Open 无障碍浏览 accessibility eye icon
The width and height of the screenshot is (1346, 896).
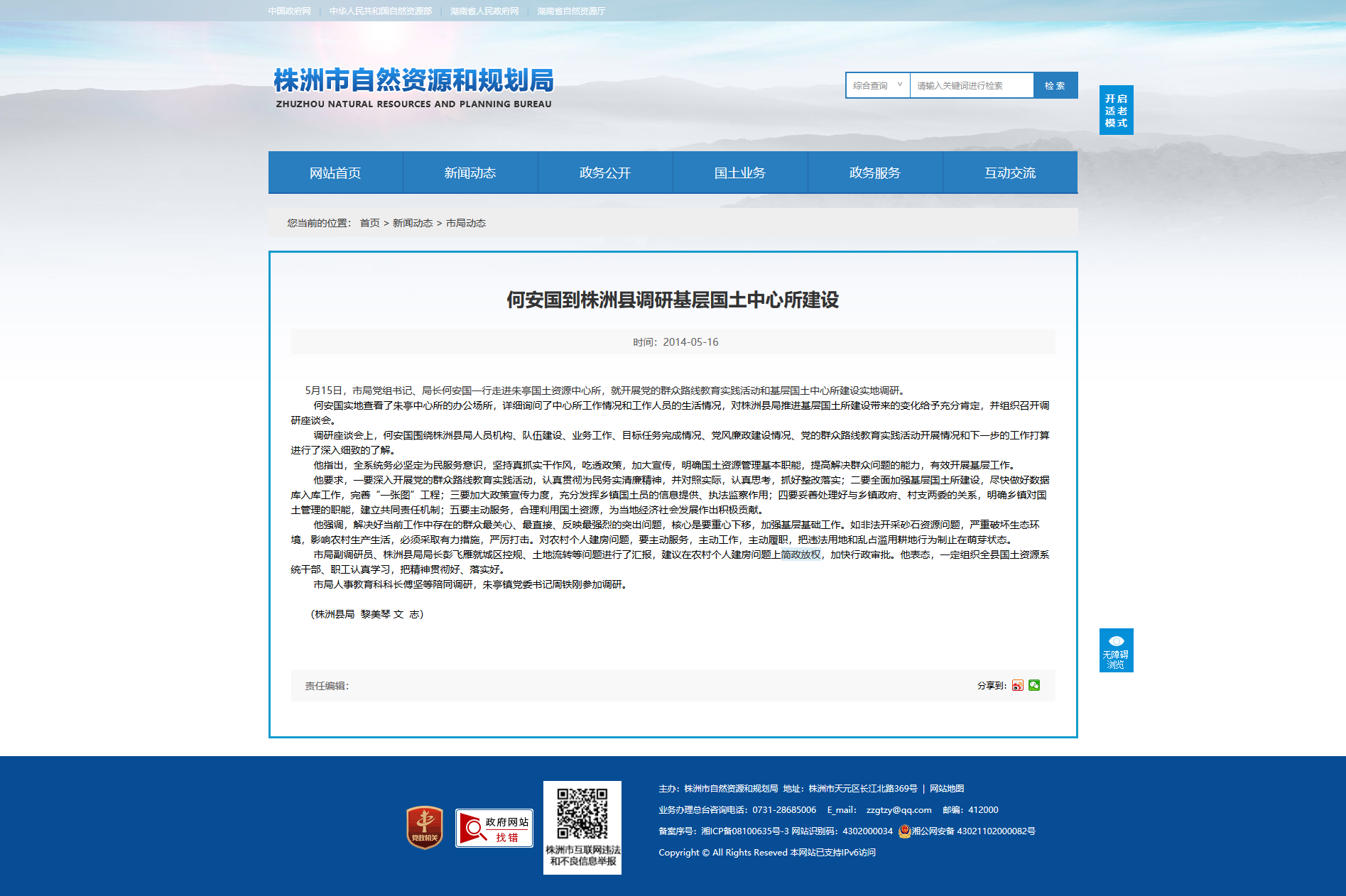pos(1117,650)
